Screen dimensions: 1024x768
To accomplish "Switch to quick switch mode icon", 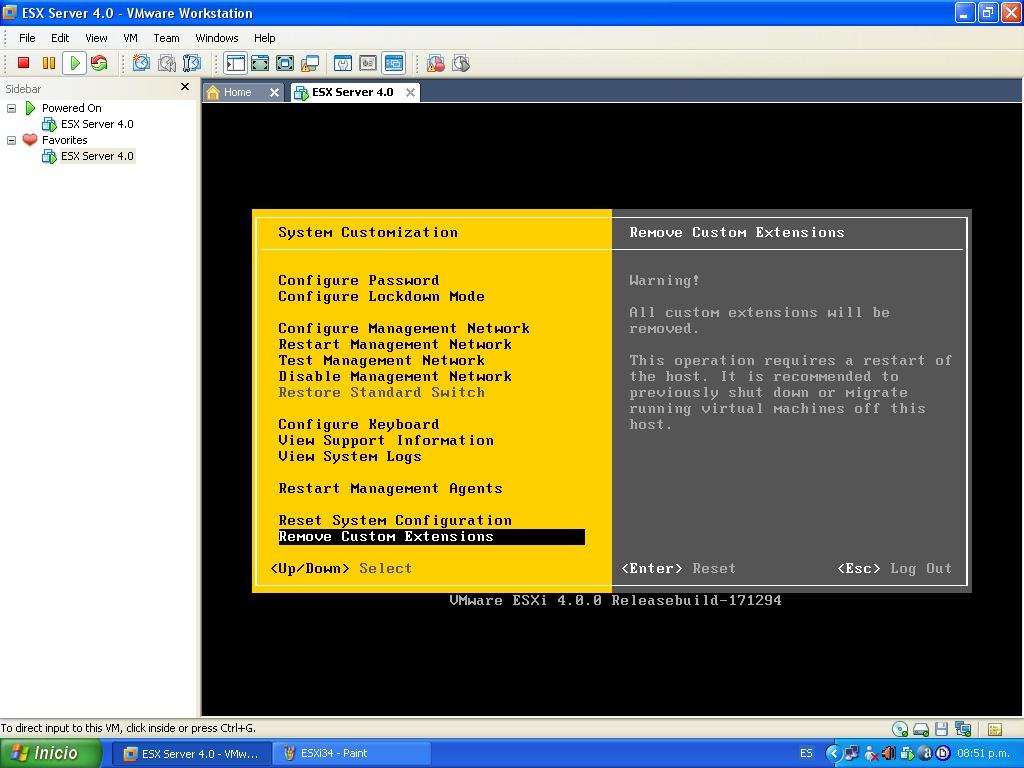I will tap(260, 63).
